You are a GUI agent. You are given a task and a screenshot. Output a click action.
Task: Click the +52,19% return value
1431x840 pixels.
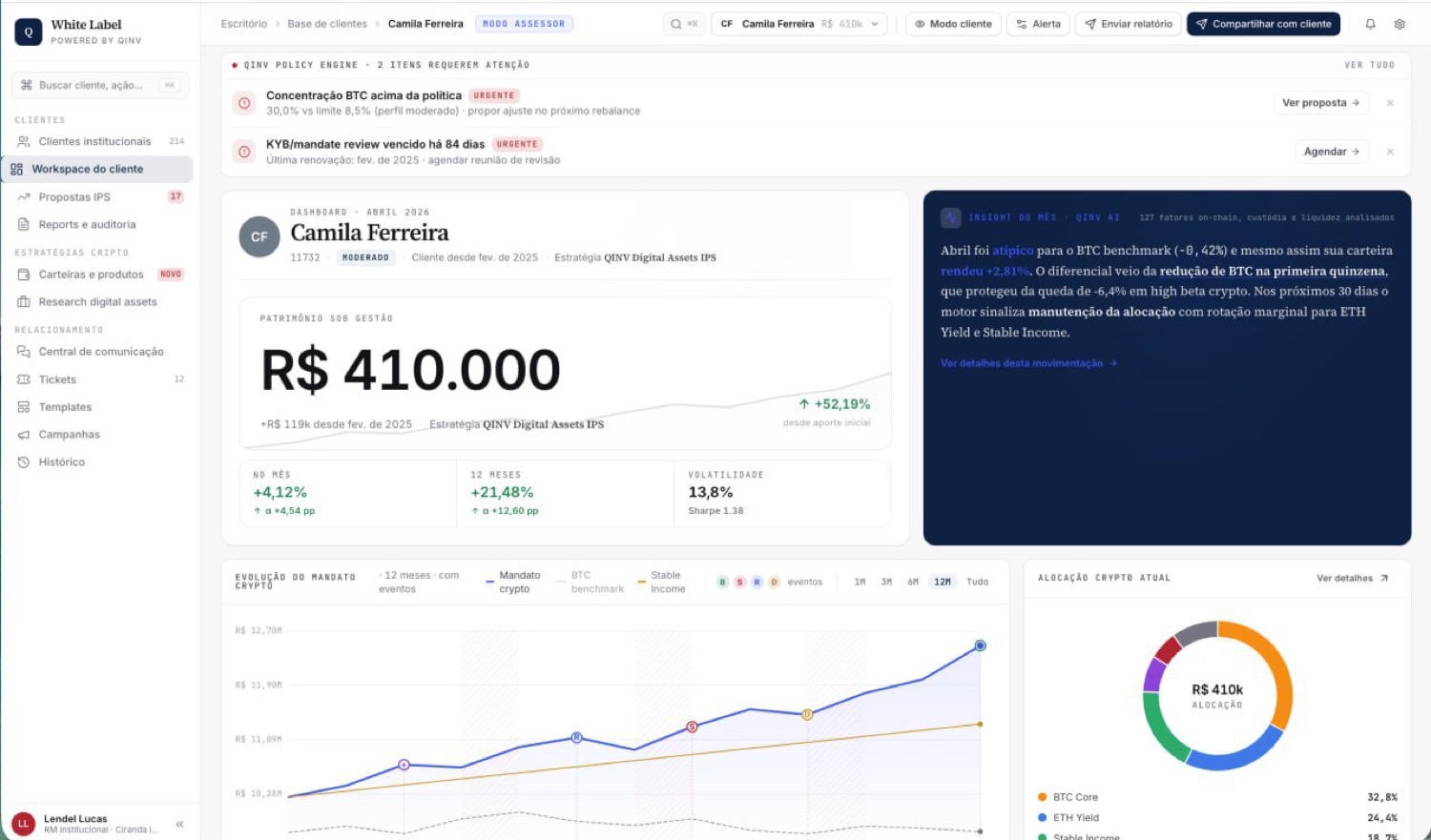coord(835,404)
